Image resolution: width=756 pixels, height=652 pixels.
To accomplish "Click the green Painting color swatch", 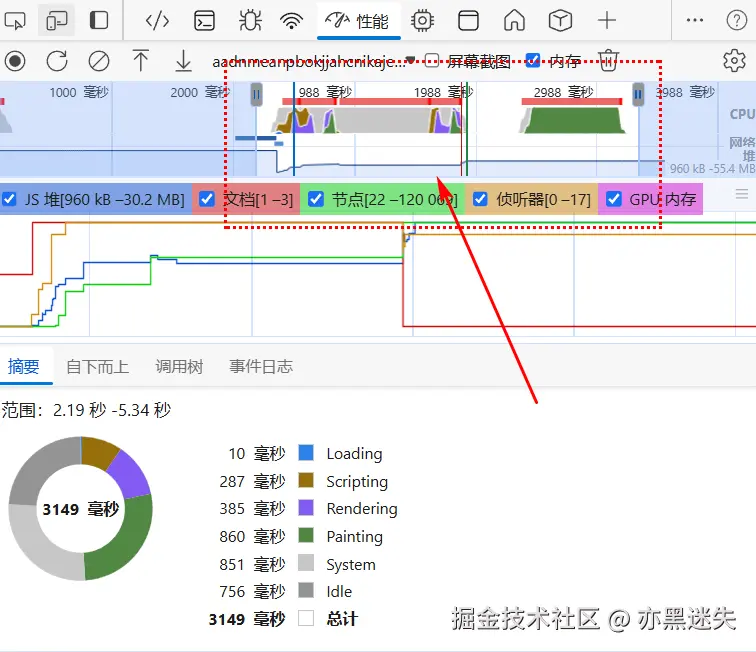I will coord(306,535).
